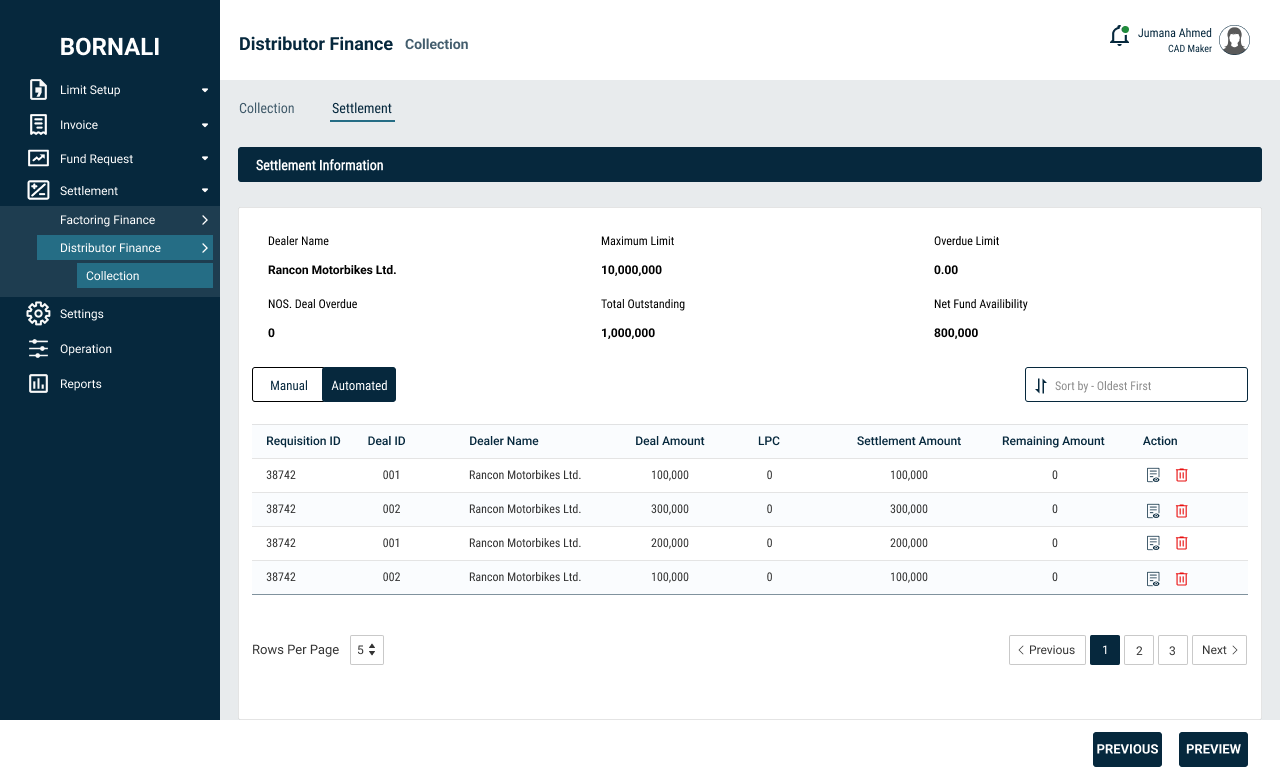1280x767 pixels.
Task: Click the Fund Request chart icon
Action: (38, 158)
